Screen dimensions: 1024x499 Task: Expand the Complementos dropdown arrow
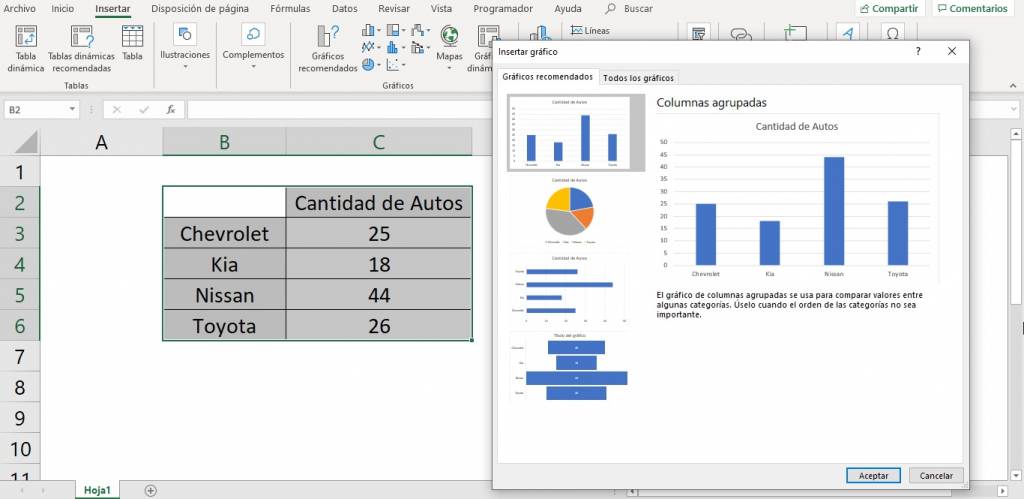coord(253,66)
